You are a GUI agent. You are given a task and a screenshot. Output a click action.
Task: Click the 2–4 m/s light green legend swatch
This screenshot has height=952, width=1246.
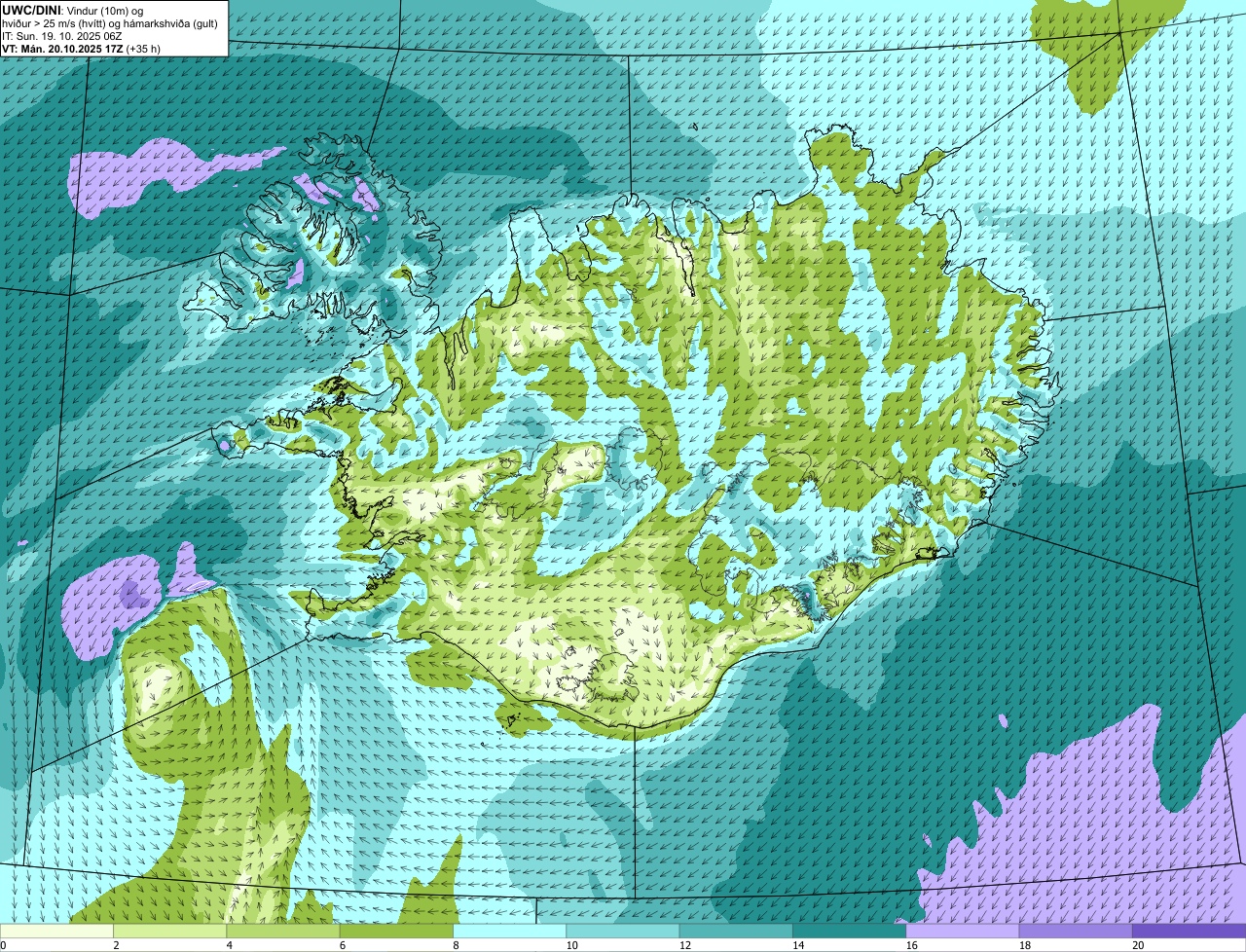170,931
